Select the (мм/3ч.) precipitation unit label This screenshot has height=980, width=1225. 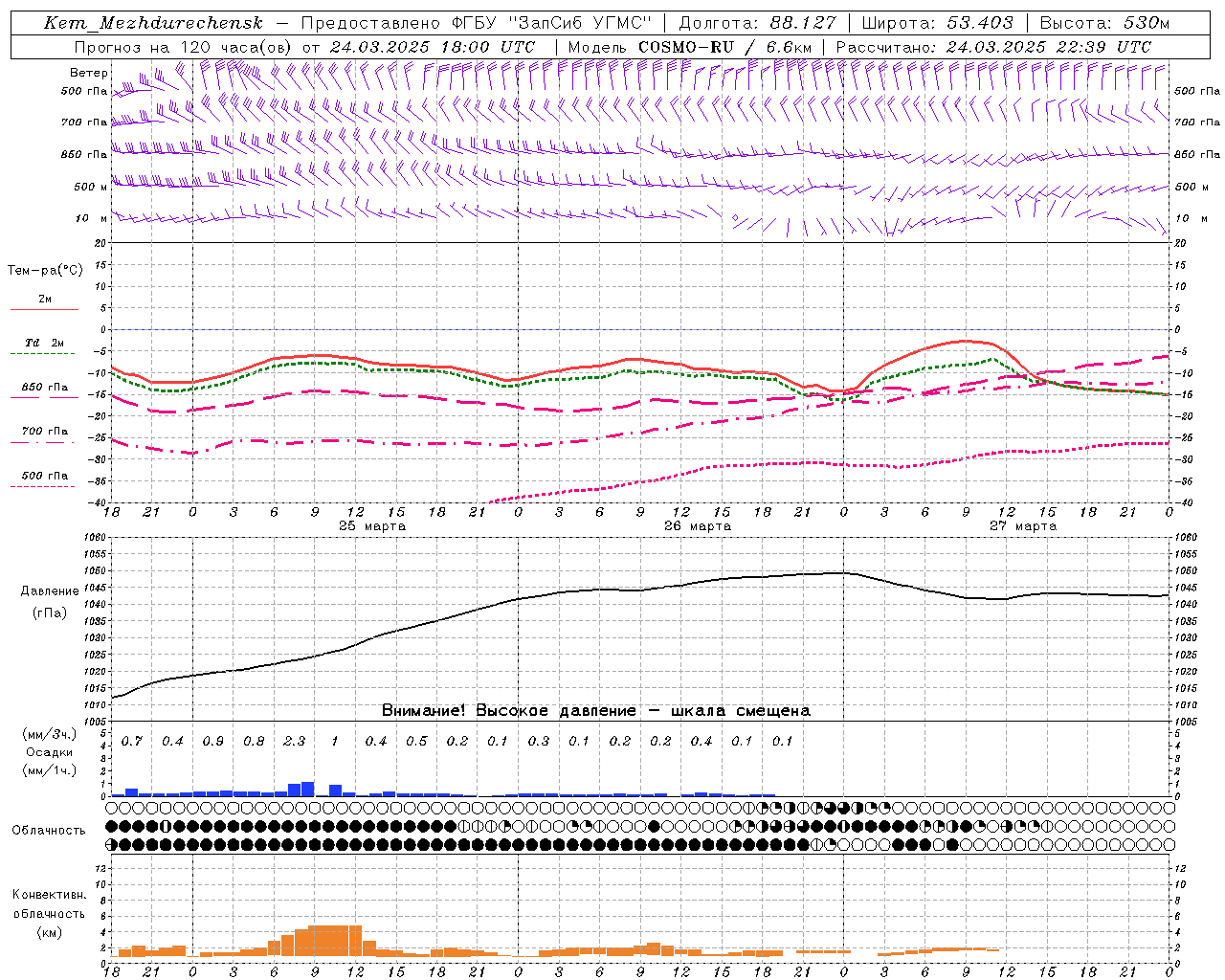point(50,734)
